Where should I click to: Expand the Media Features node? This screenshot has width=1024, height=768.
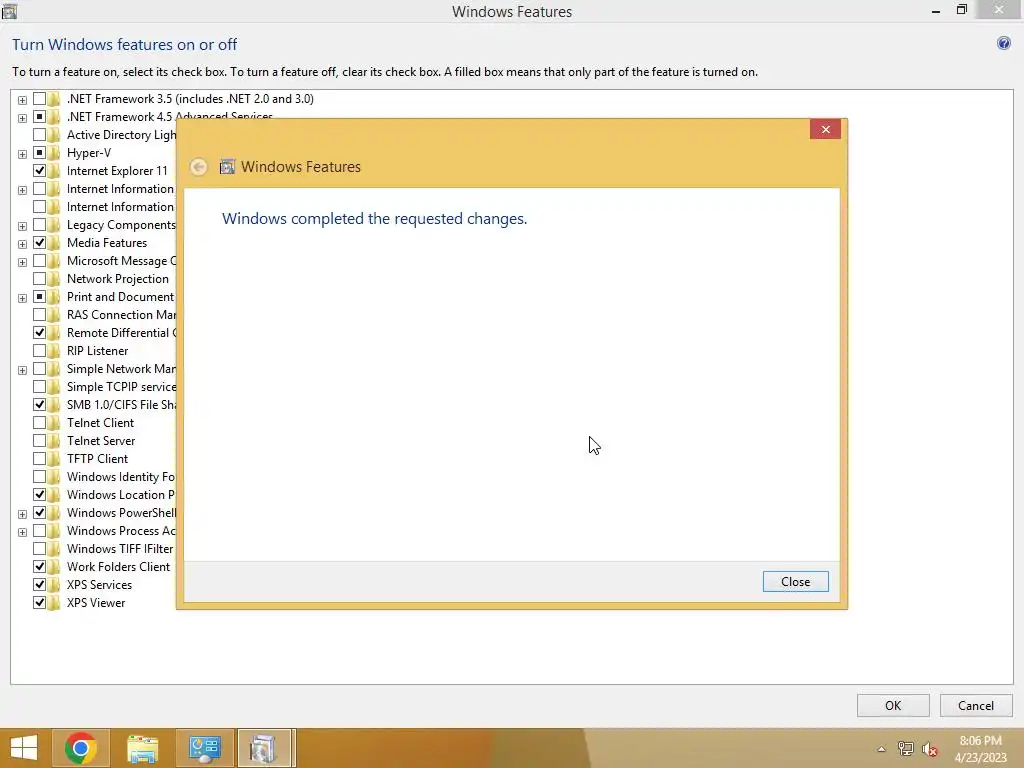[x=22, y=244]
